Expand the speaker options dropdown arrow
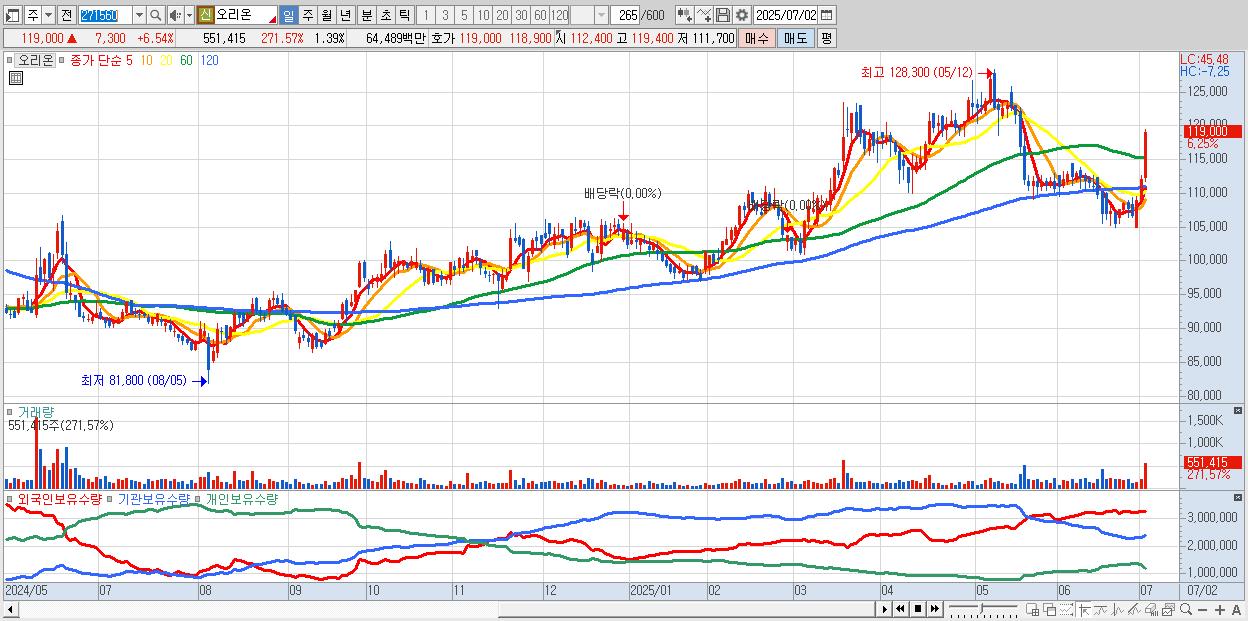This screenshot has height=621, width=1248. coord(189,15)
